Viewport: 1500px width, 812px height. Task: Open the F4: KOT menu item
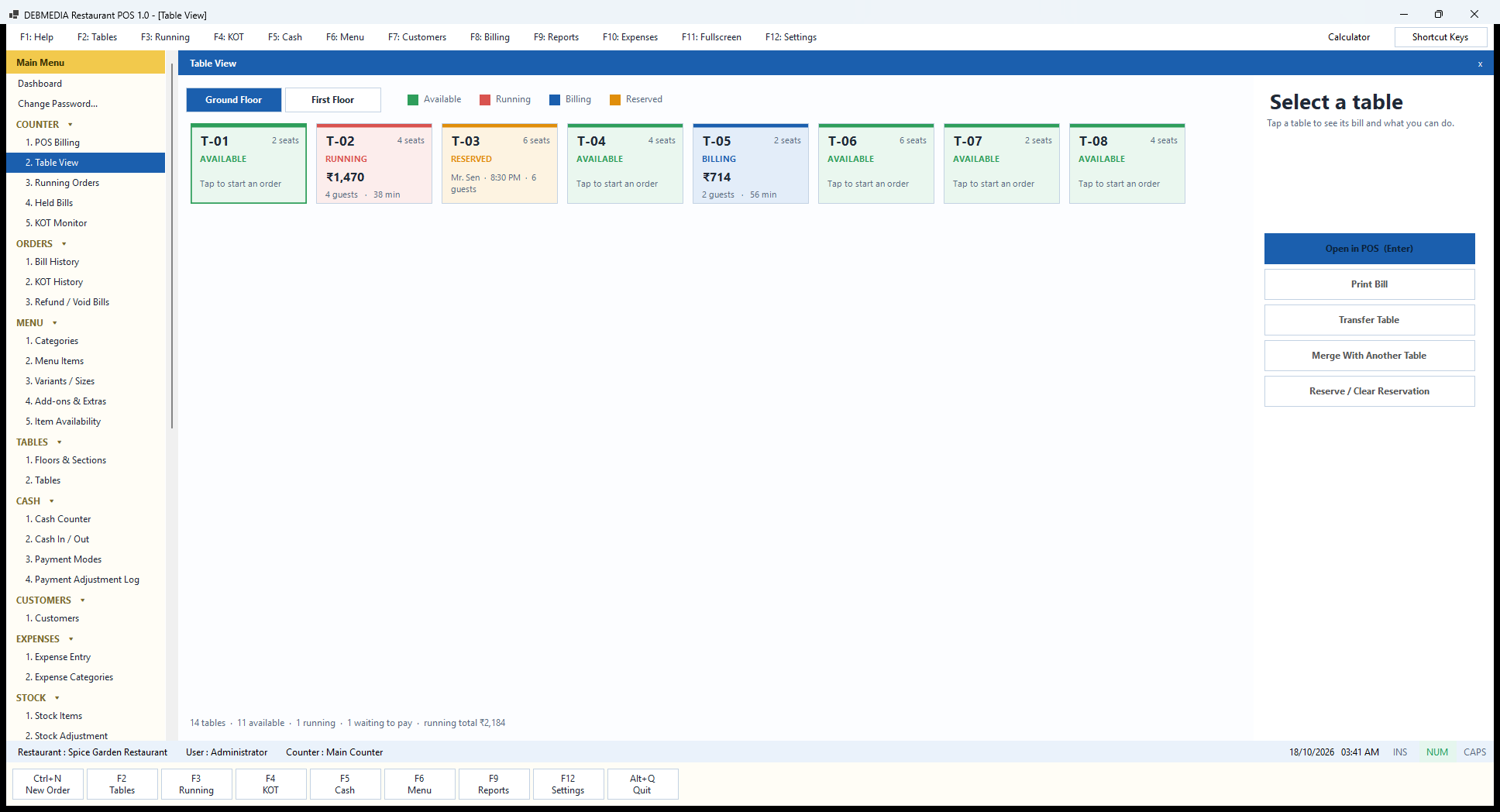pos(229,37)
